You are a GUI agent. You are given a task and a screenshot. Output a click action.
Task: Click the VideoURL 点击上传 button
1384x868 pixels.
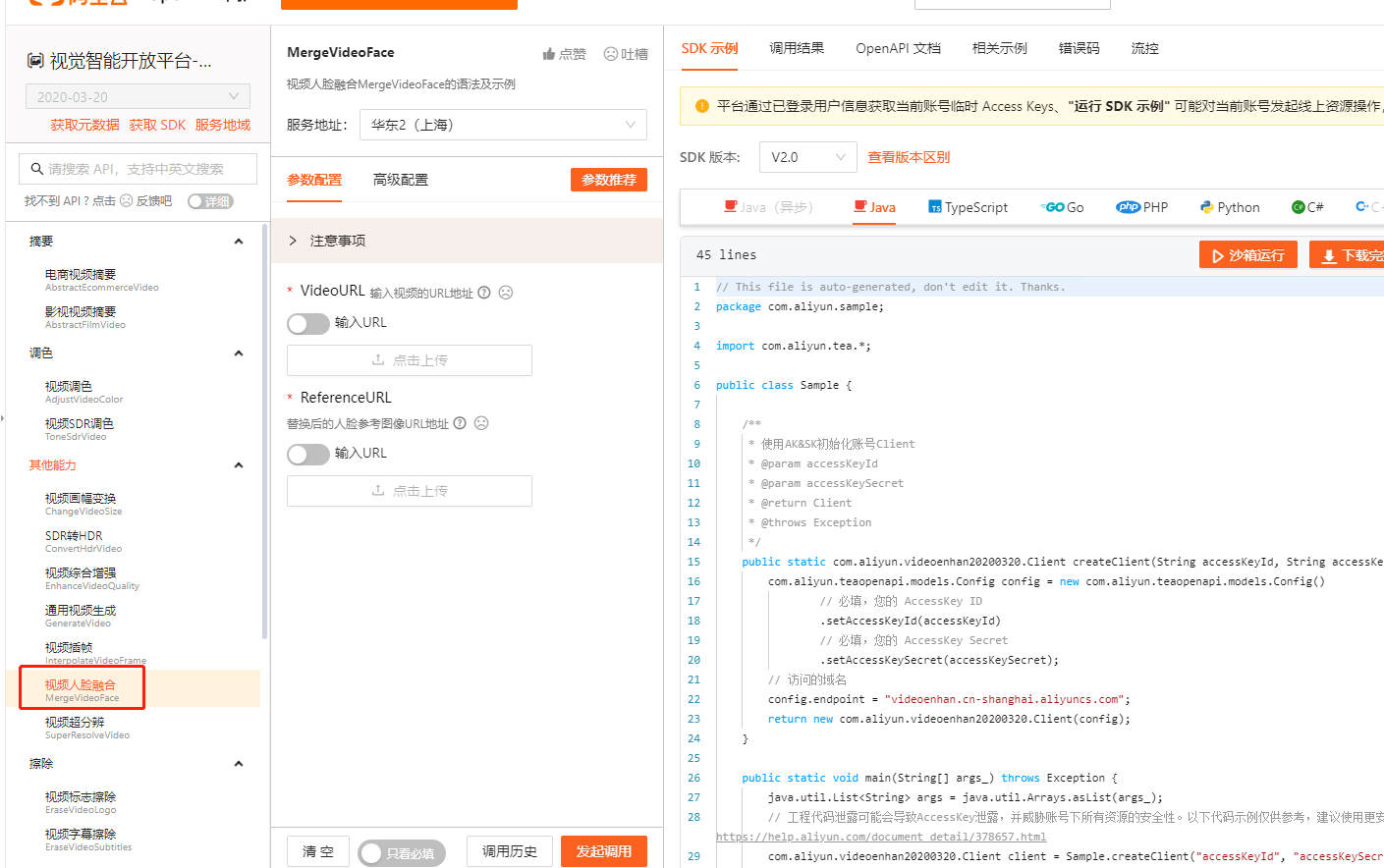(410, 360)
